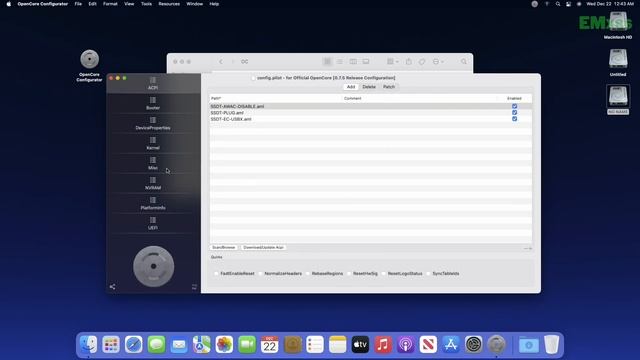
Task: Open the NO NAME drive on desktop
Action: (618, 100)
